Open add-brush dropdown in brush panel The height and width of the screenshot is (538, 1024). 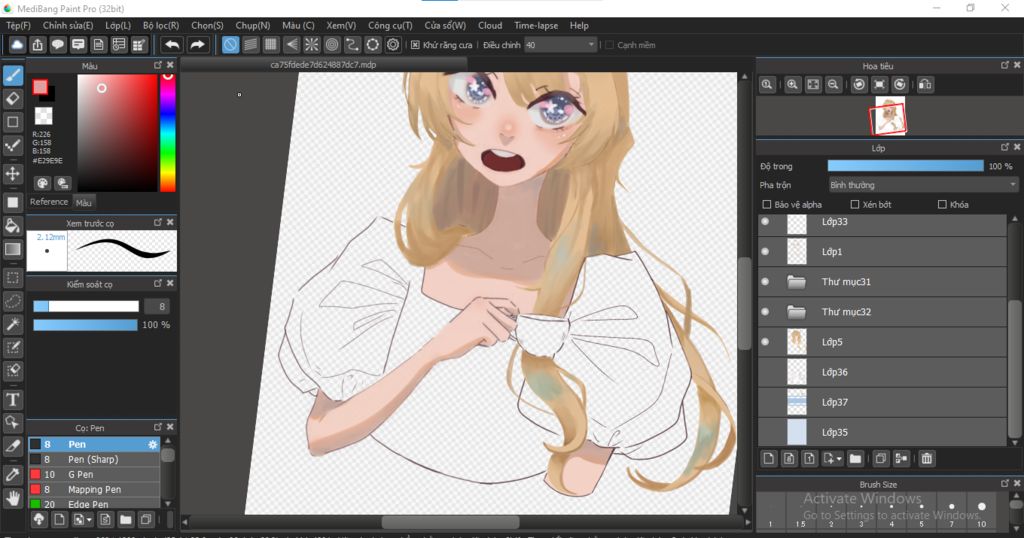[x=88, y=520]
